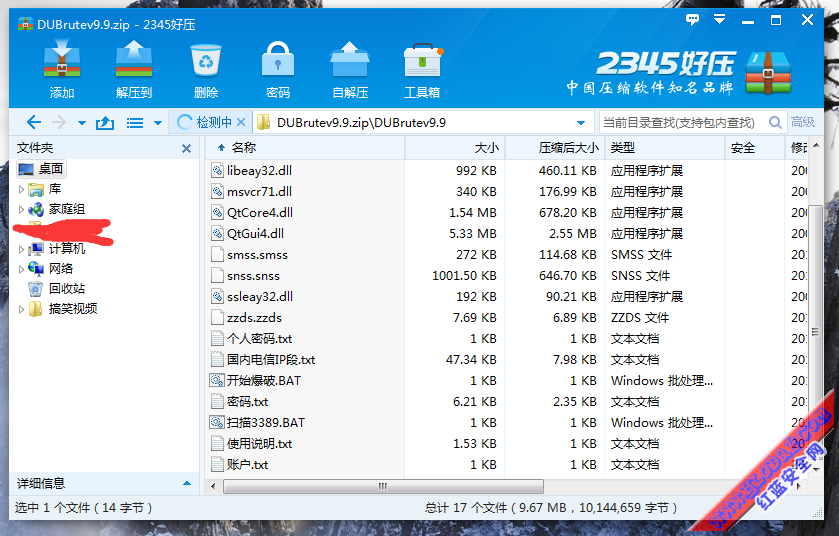
Task: Sort by the 名称 column header
Action: (244, 148)
